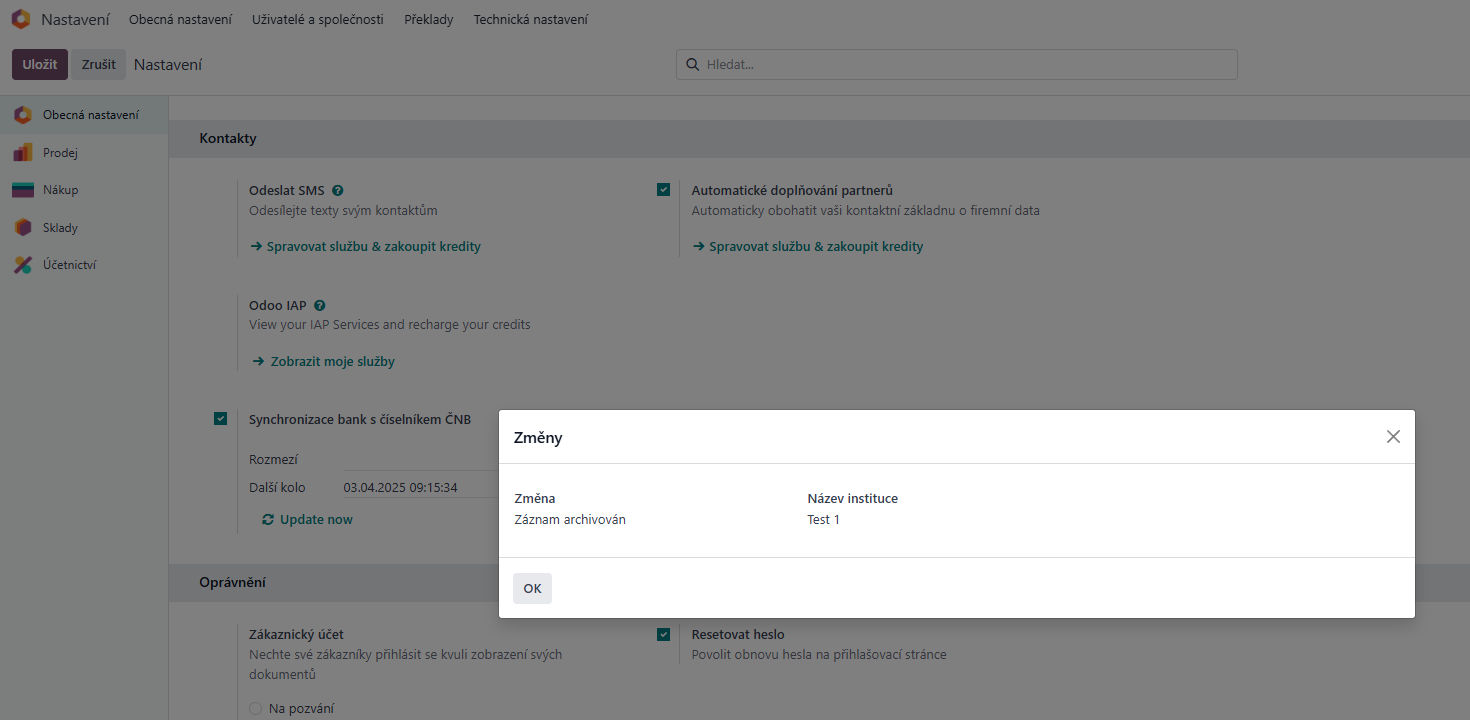This screenshot has width=1470, height=720.
Task: Click help icon next to Odeslat SMS
Action: point(338,190)
